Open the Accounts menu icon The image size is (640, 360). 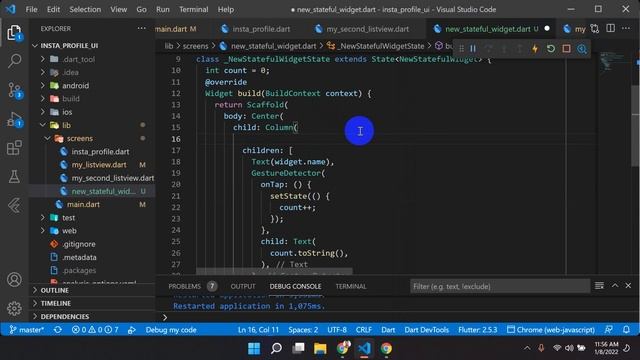14,280
